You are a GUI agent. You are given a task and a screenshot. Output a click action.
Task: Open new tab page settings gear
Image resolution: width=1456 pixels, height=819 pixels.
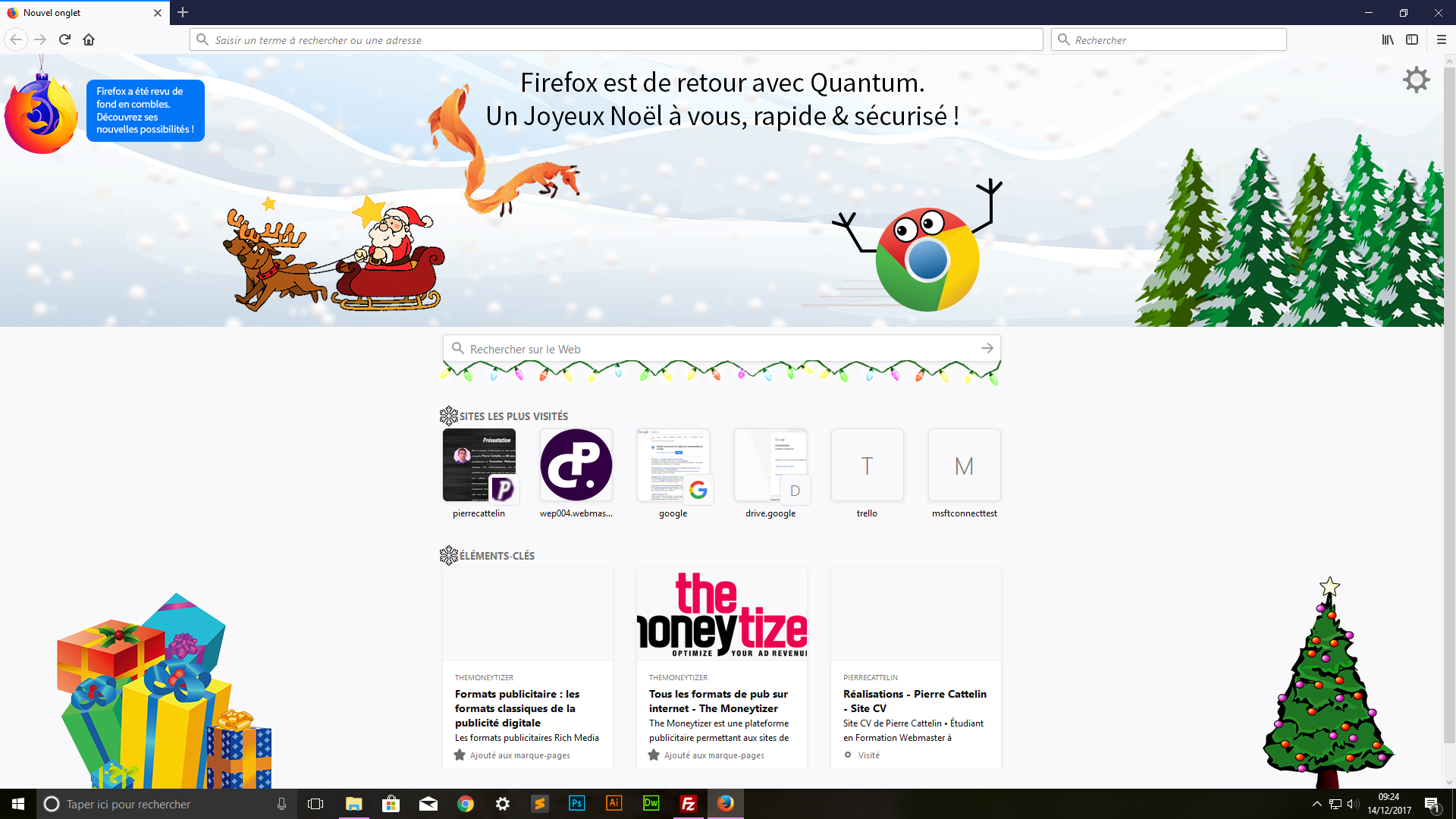tap(1416, 80)
